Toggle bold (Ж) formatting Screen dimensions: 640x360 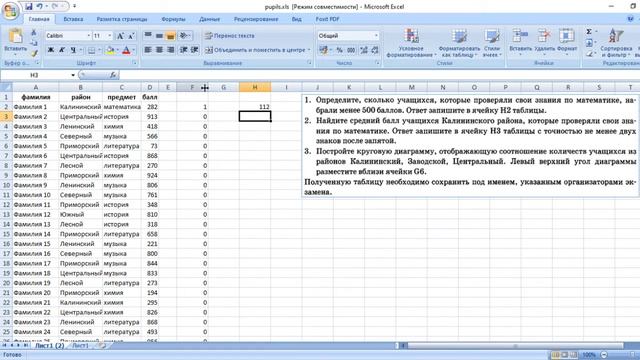51,50
